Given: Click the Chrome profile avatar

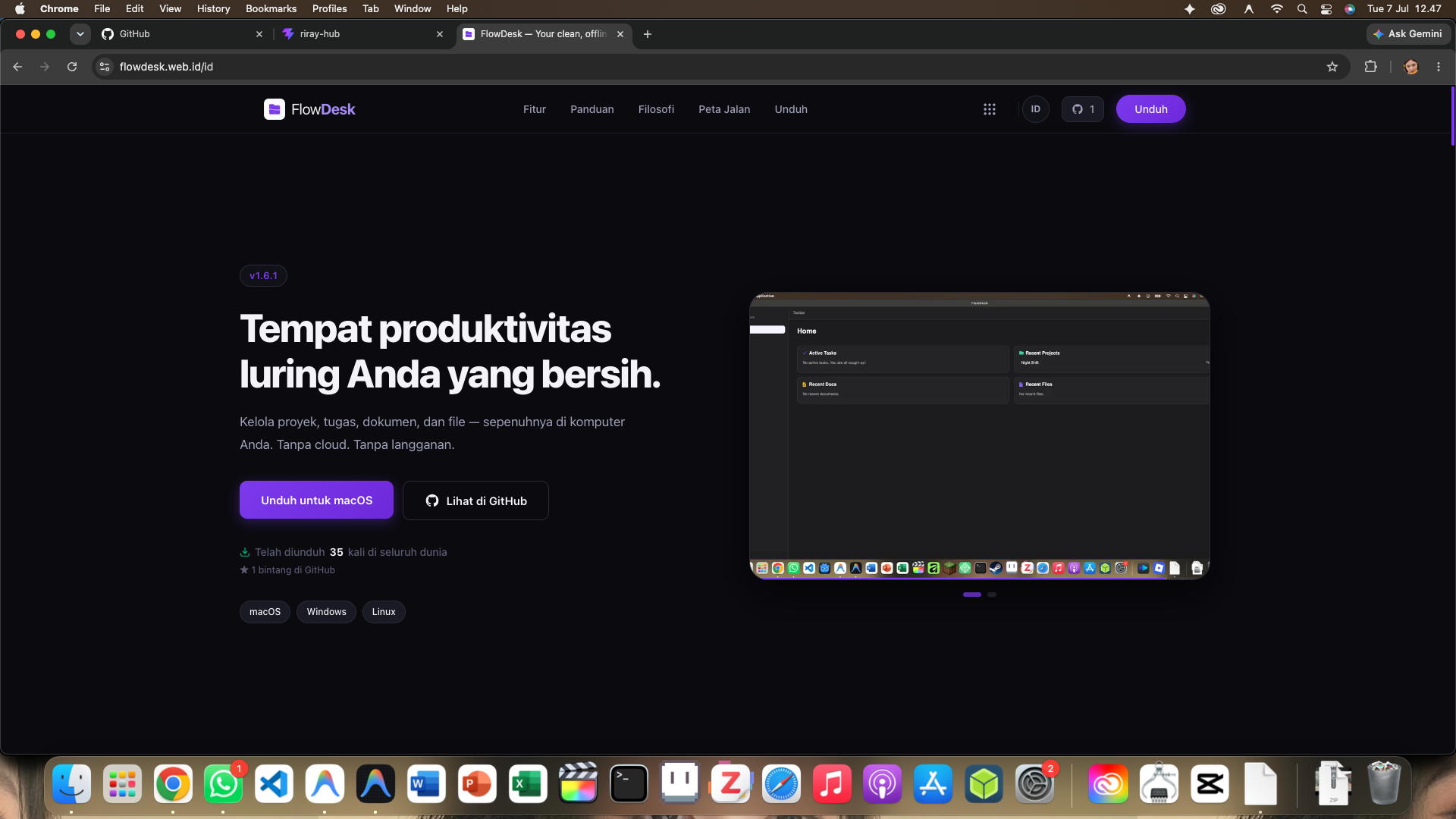Looking at the screenshot, I should click(1411, 67).
